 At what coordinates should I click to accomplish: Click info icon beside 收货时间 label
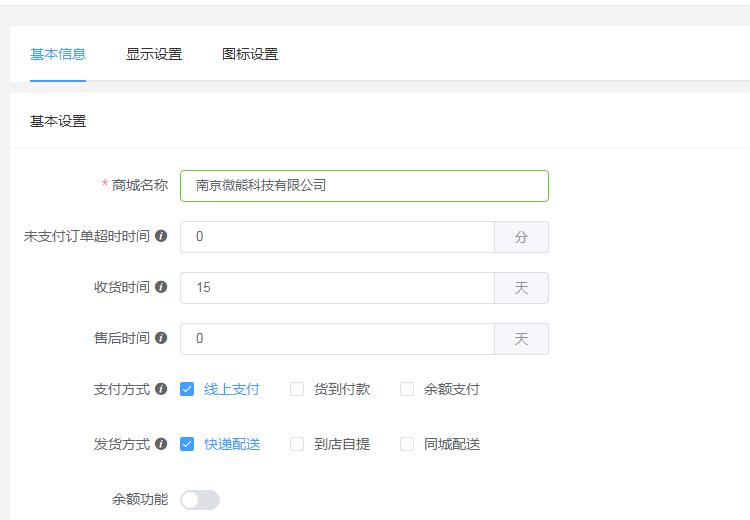(x=161, y=287)
